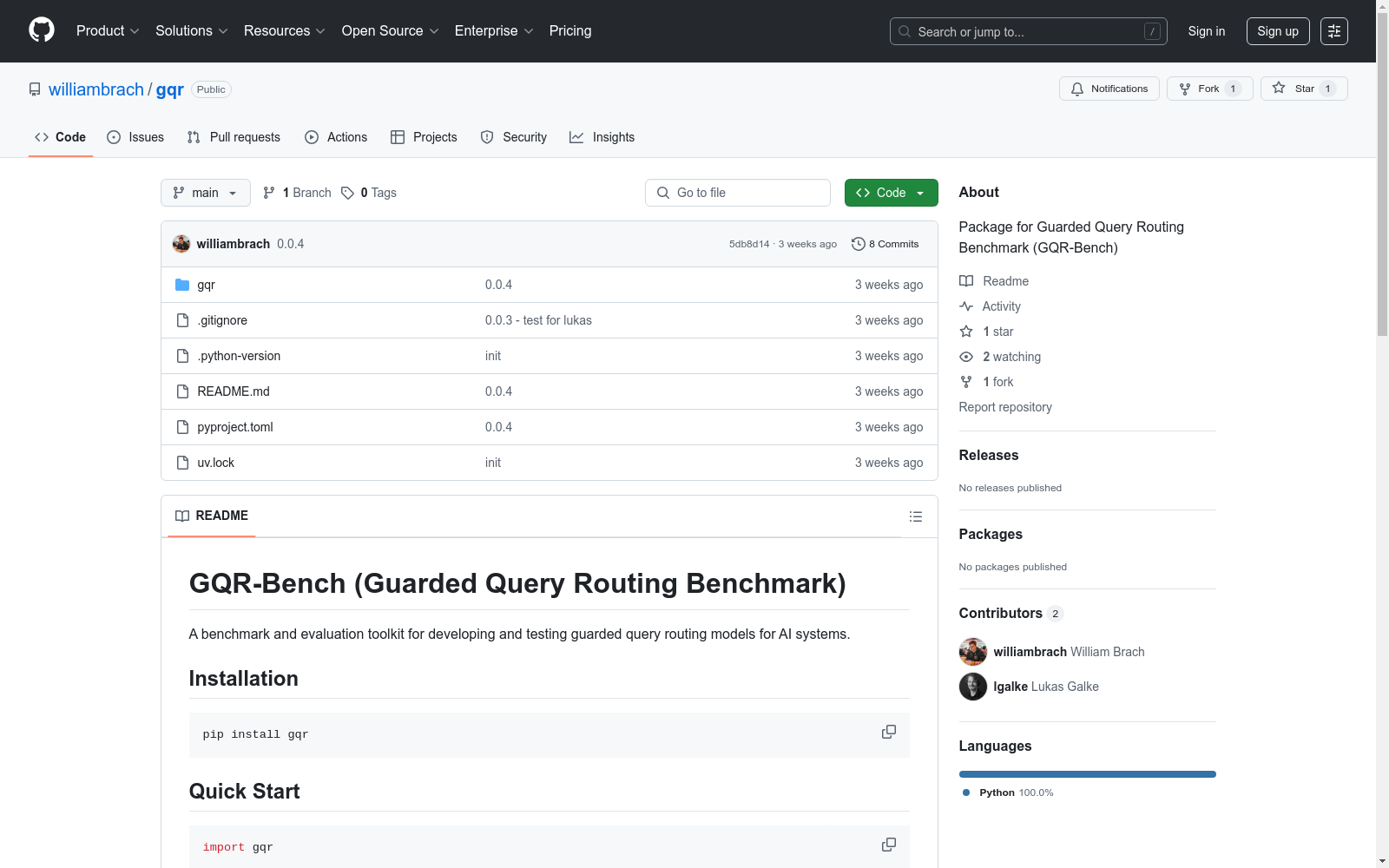The image size is (1389, 868).
Task: Click the tag icon next to Tags
Action: tap(347, 193)
